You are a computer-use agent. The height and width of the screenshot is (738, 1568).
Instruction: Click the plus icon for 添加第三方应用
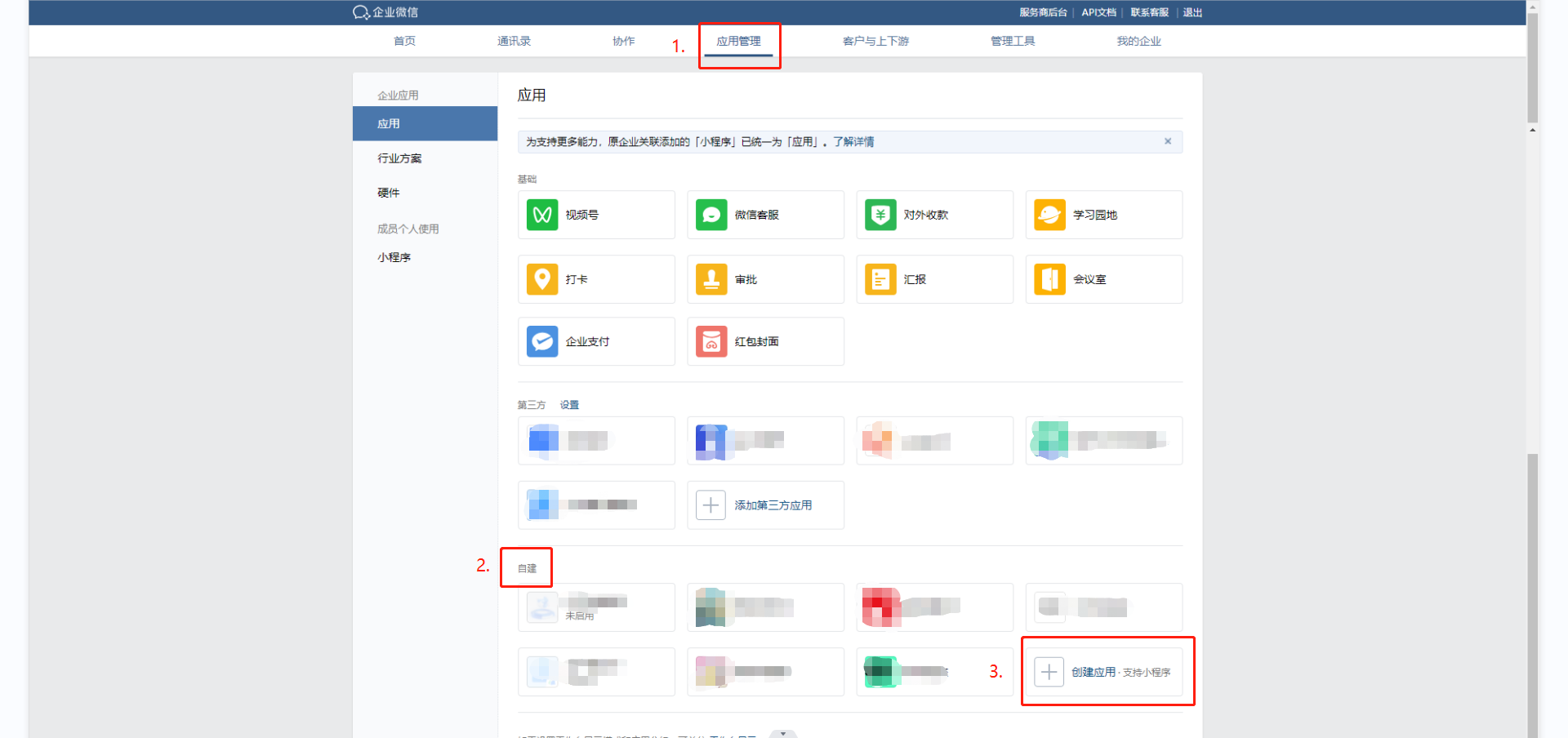[710, 505]
